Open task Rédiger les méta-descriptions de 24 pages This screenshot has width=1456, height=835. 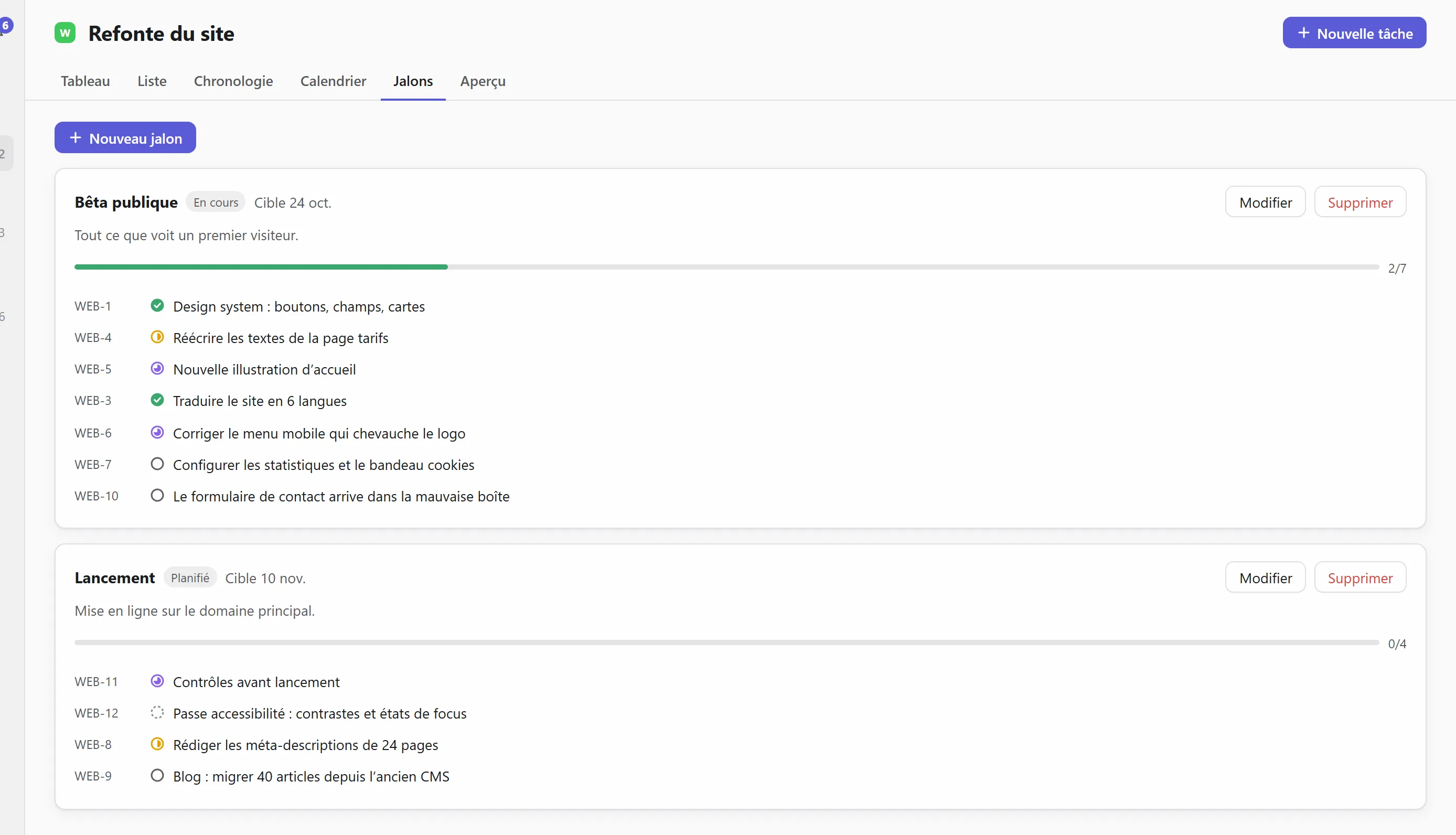tap(306, 745)
